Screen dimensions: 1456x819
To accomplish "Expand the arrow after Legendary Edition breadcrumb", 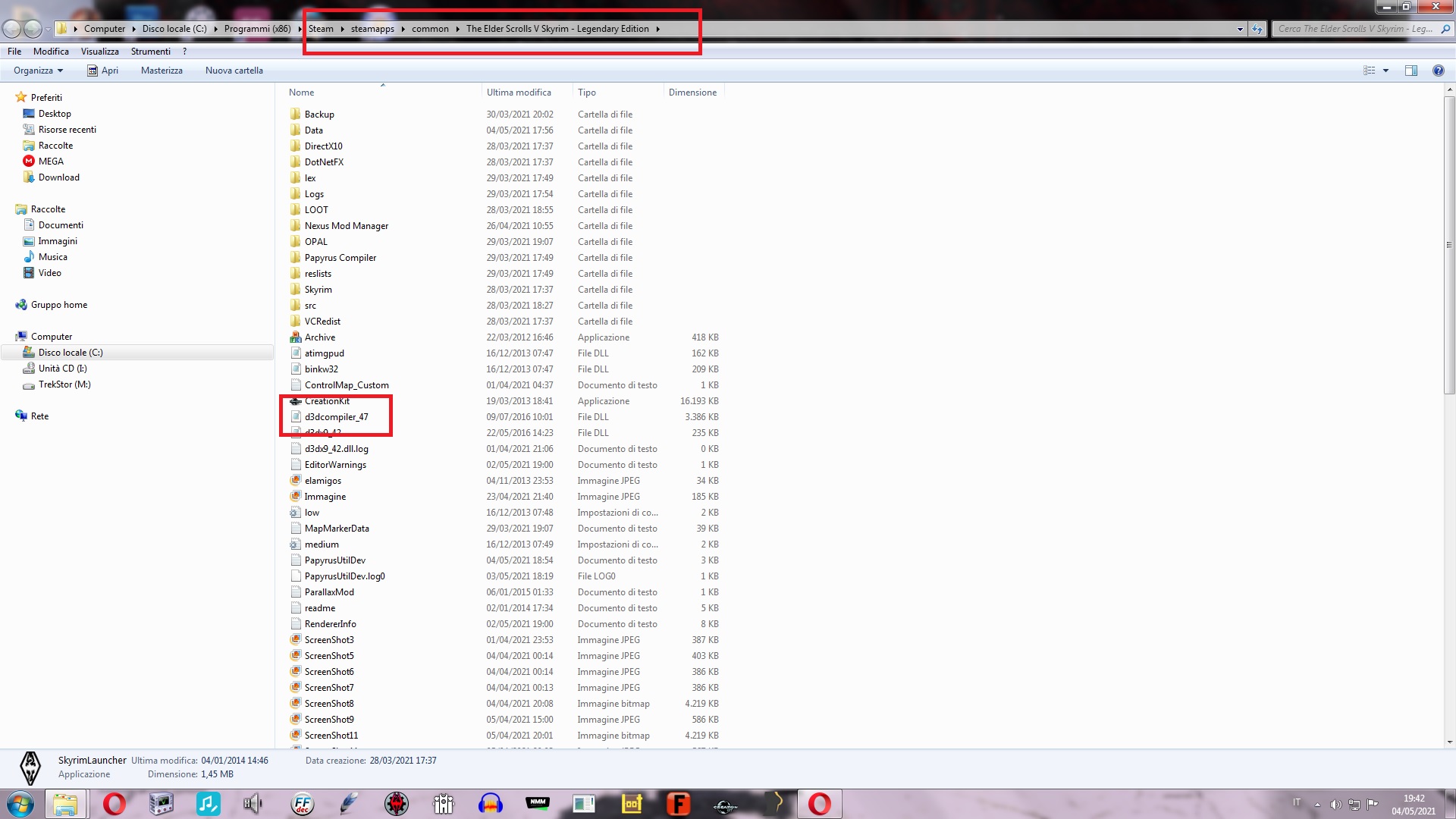I will 657,29.
